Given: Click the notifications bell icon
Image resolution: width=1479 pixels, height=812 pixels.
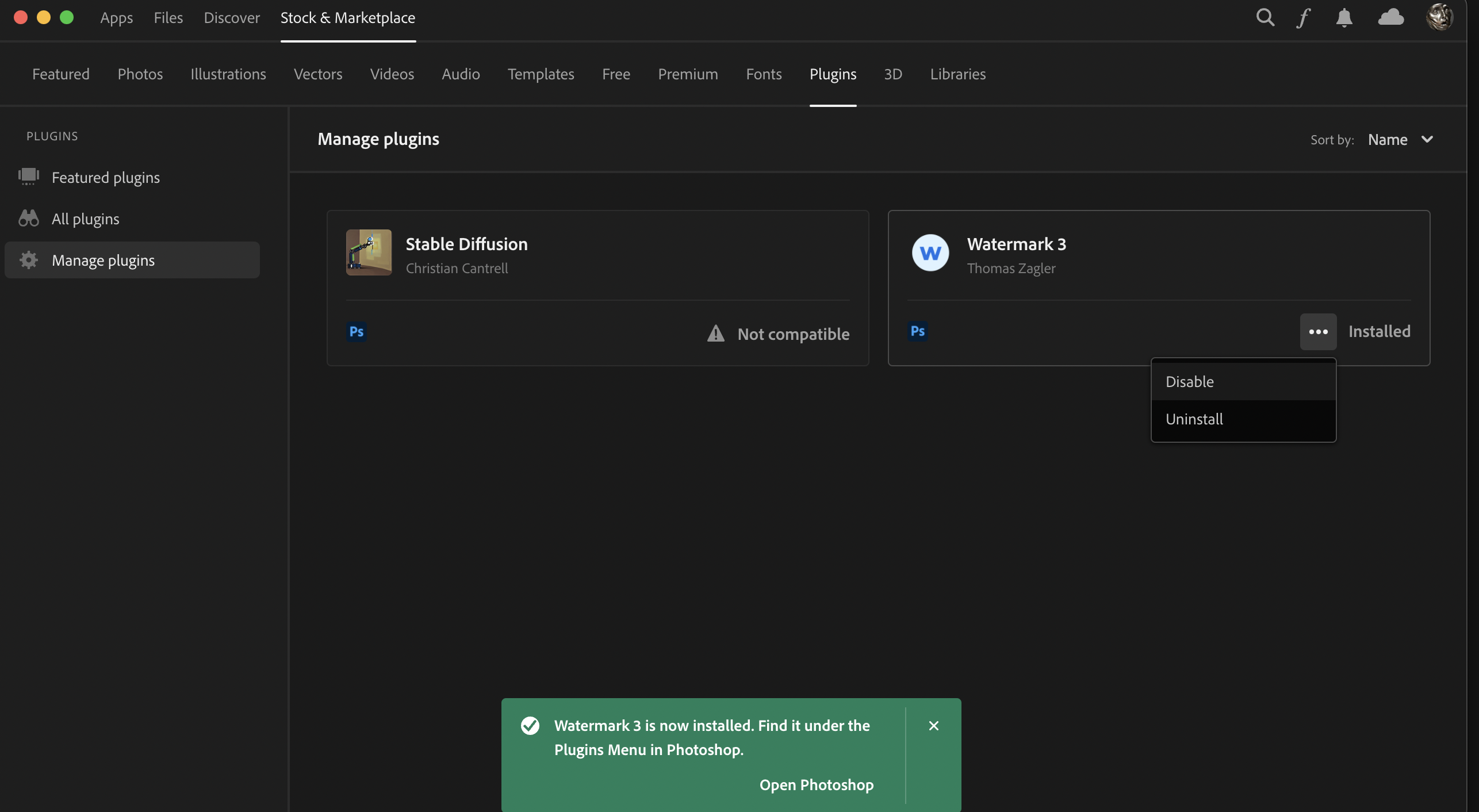Looking at the screenshot, I should 1344,18.
